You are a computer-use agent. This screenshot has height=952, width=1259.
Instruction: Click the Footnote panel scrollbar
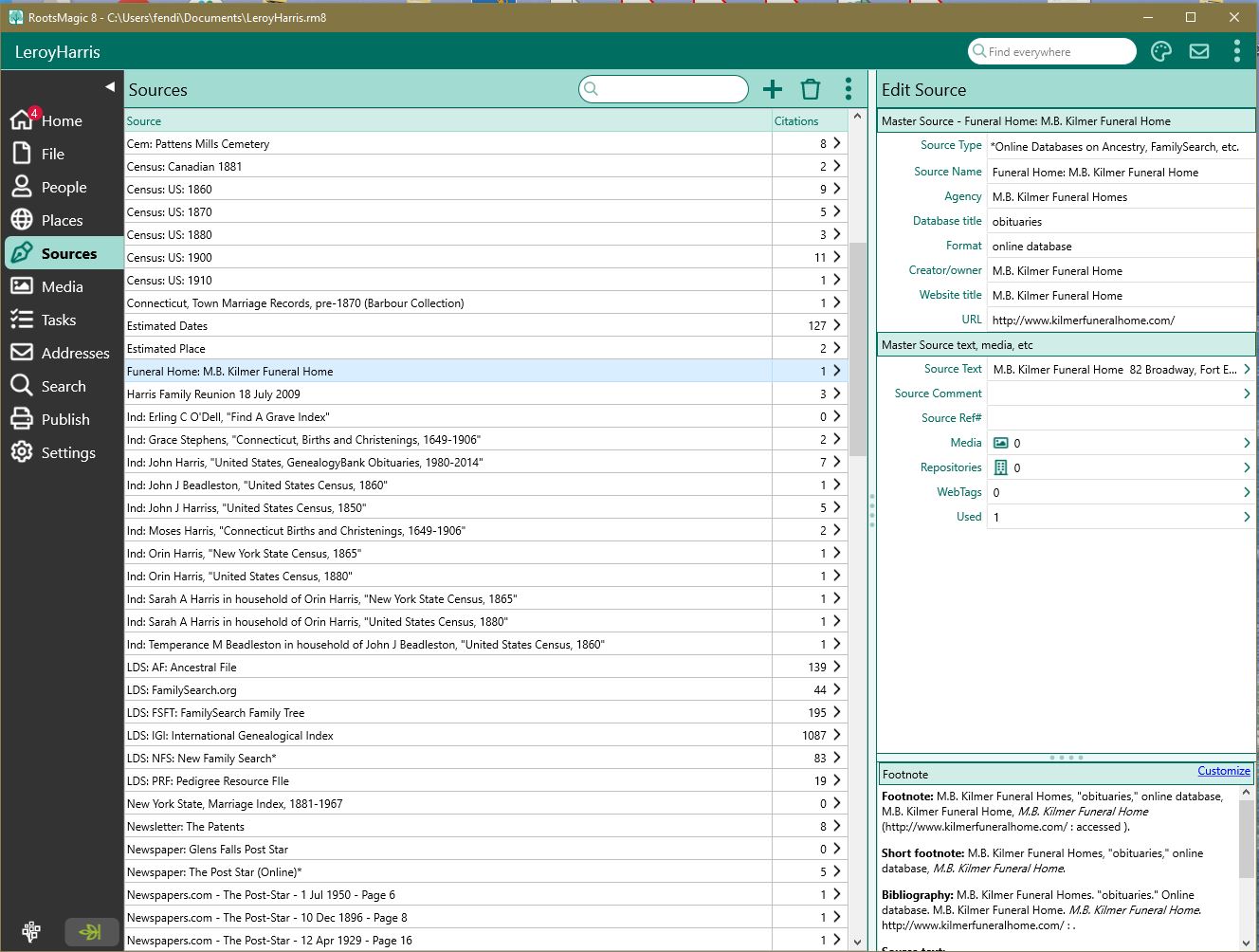pyautogui.click(x=1248, y=839)
